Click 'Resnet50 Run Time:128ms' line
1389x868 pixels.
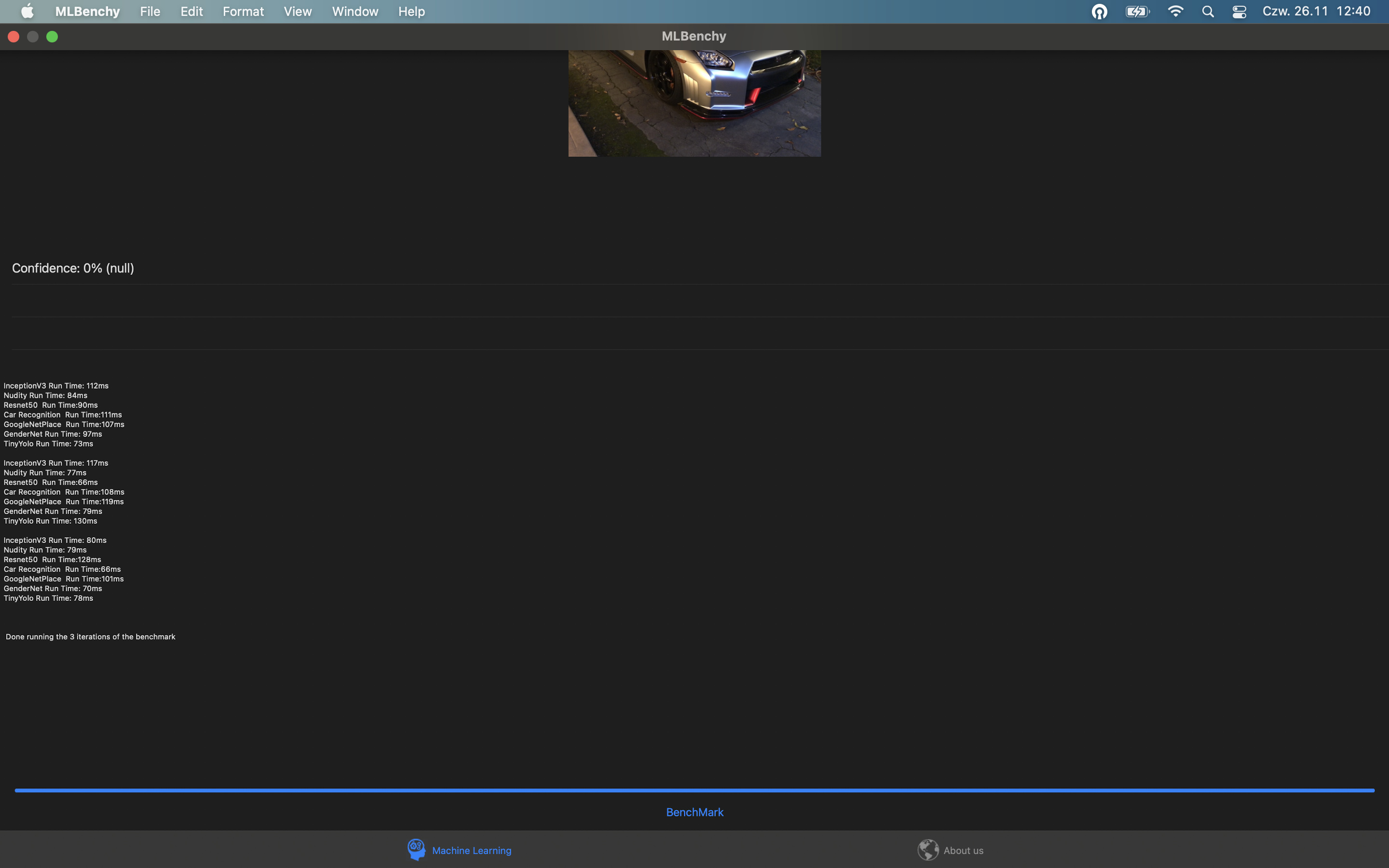click(x=52, y=560)
